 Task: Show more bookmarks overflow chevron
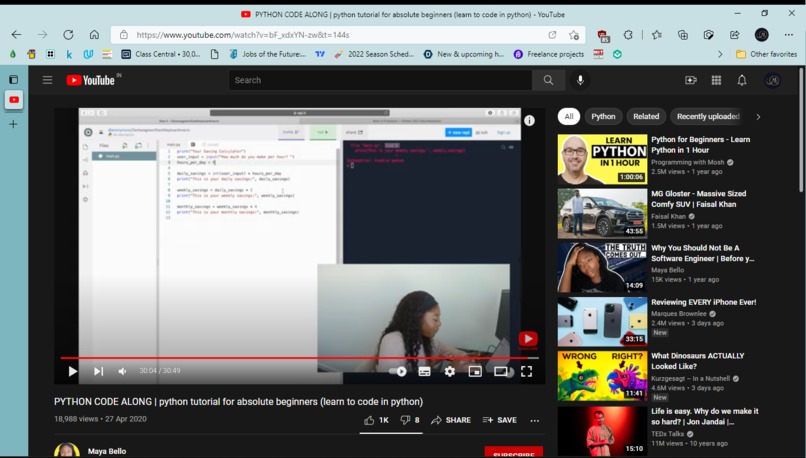(720, 54)
